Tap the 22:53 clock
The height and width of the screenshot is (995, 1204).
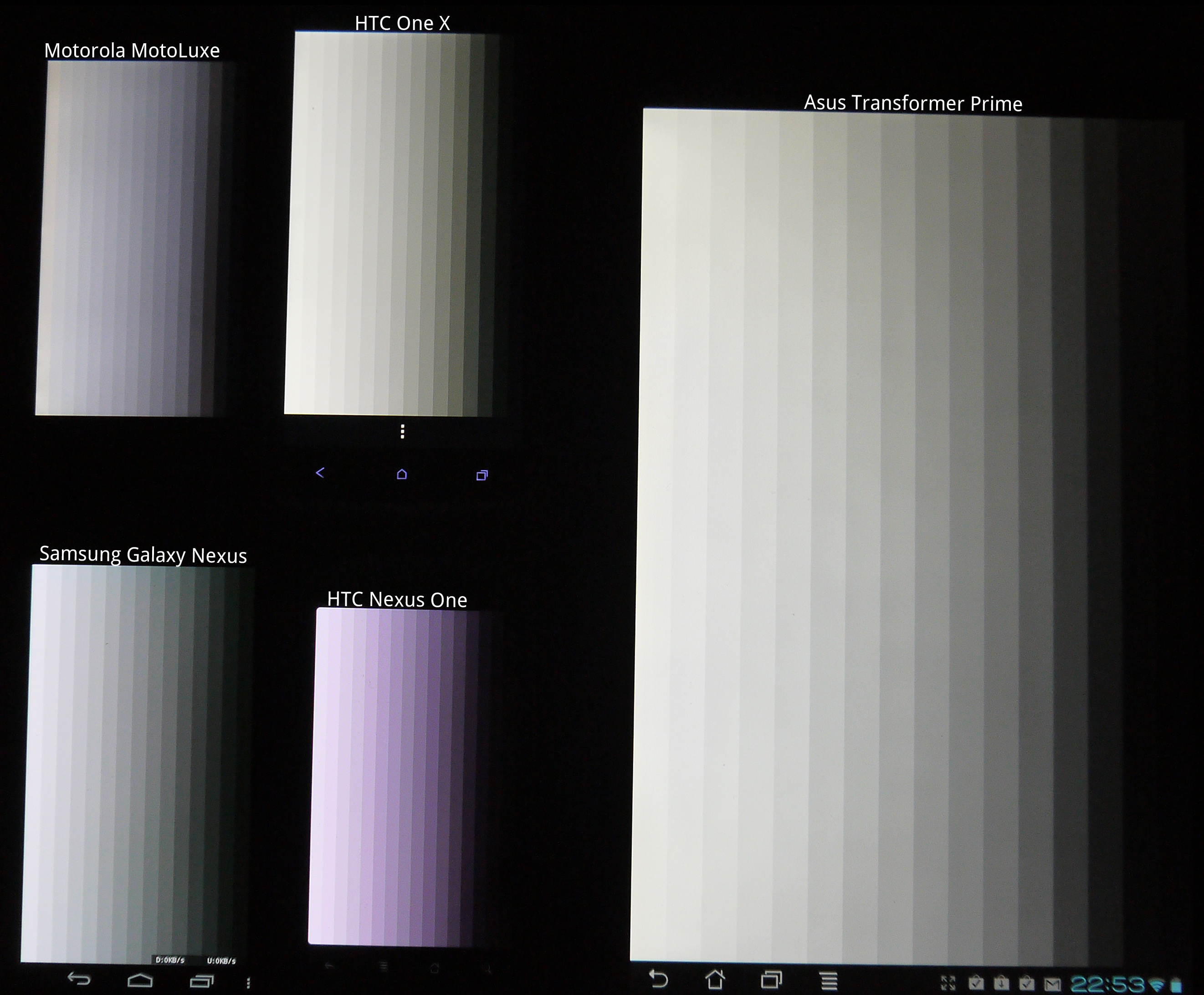coord(1107,984)
